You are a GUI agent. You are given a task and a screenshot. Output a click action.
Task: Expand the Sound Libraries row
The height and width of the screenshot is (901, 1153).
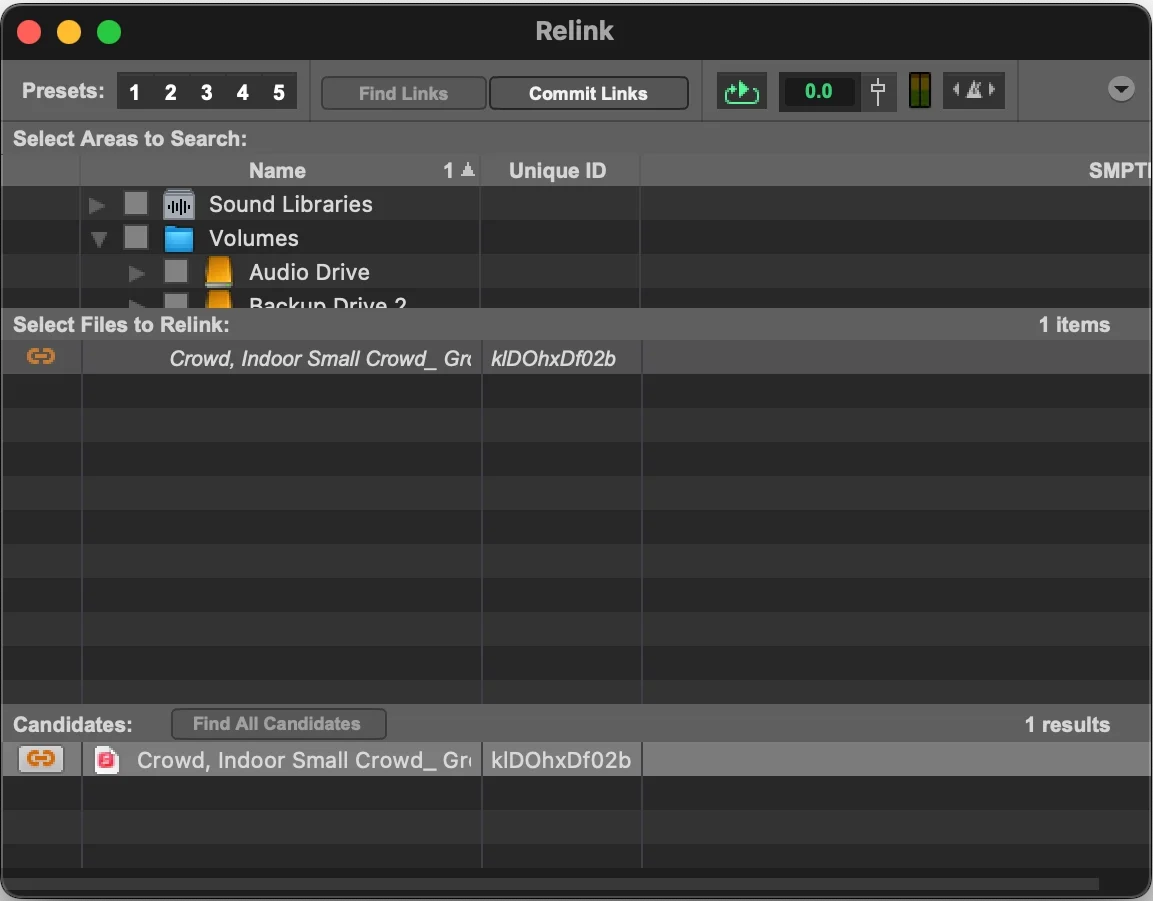[x=97, y=205]
